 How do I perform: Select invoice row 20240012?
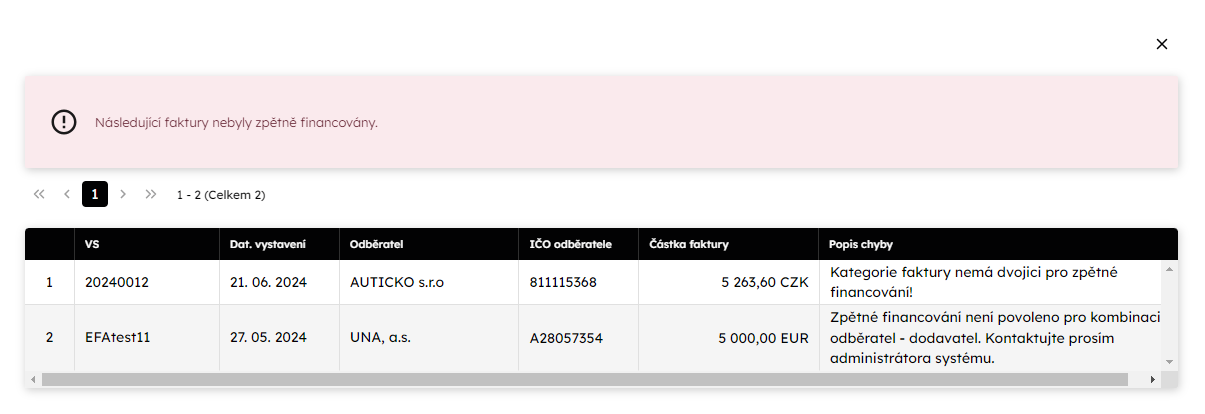(117, 282)
